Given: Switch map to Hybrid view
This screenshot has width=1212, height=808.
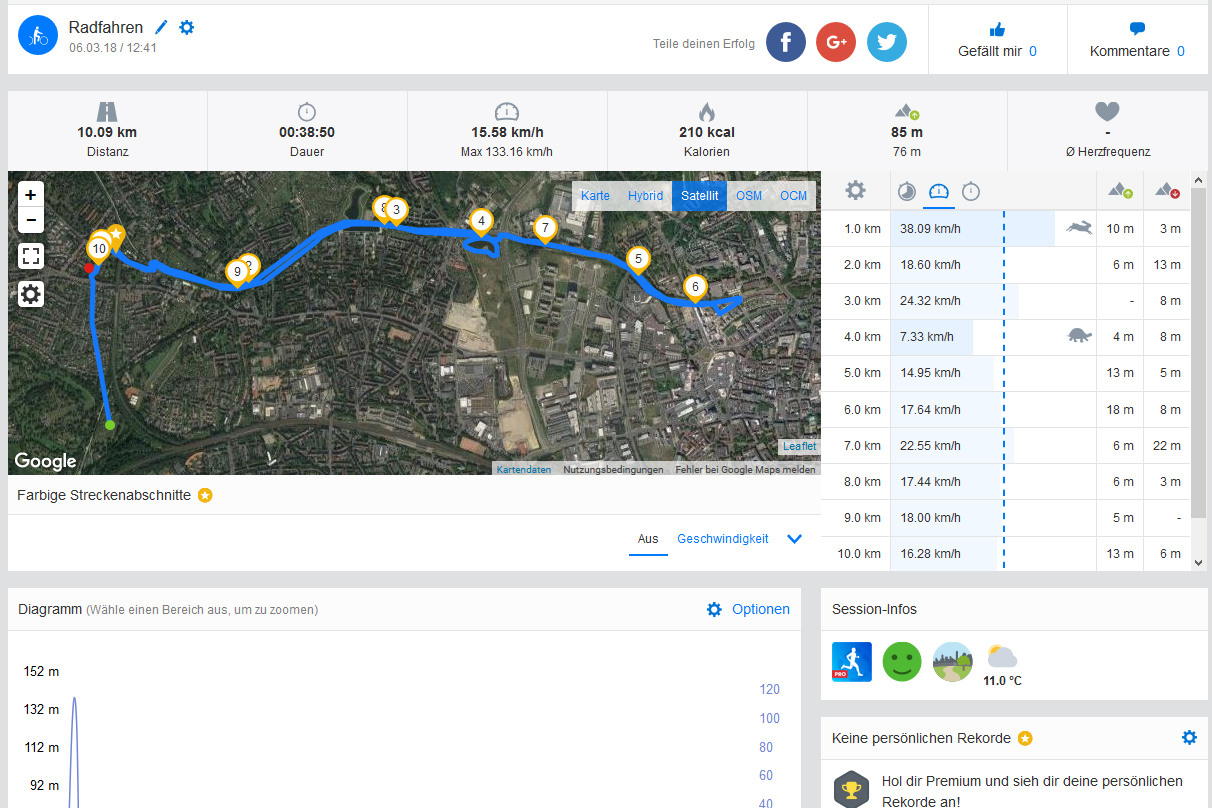Looking at the screenshot, I should (645, 196).
